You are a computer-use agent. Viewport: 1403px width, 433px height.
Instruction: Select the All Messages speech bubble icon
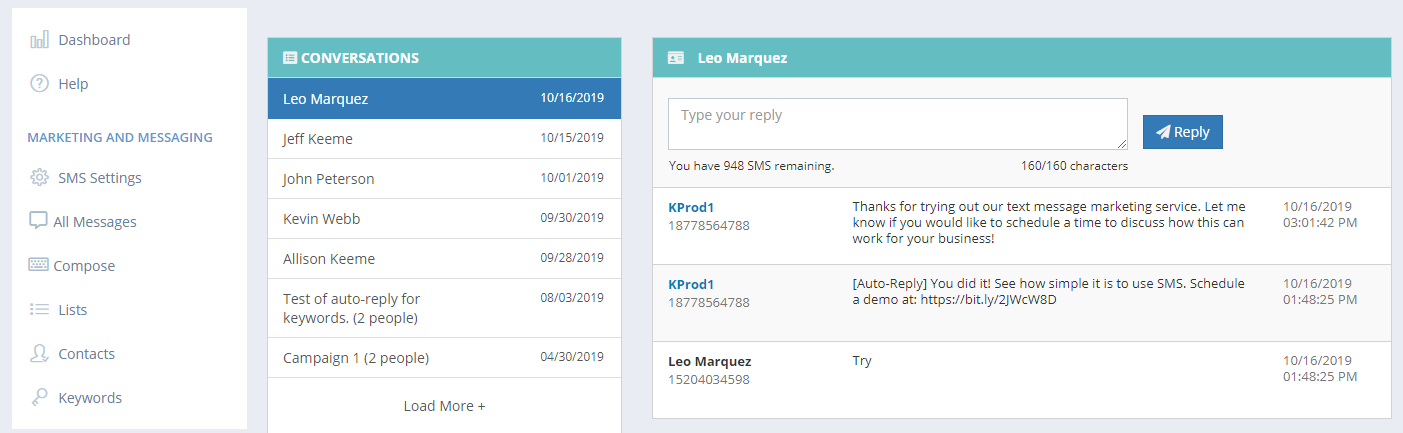(38, 221)
